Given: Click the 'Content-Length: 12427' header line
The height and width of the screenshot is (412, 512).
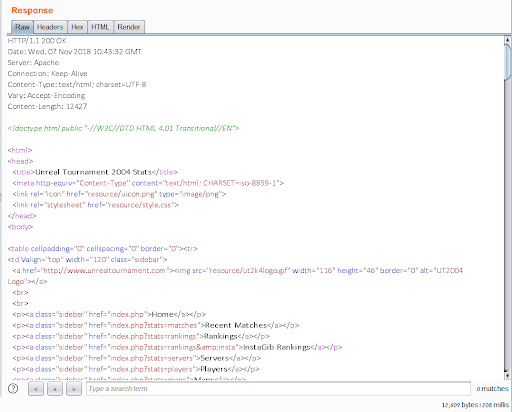Looking at the screenshot, I should [x=47, y=106].
